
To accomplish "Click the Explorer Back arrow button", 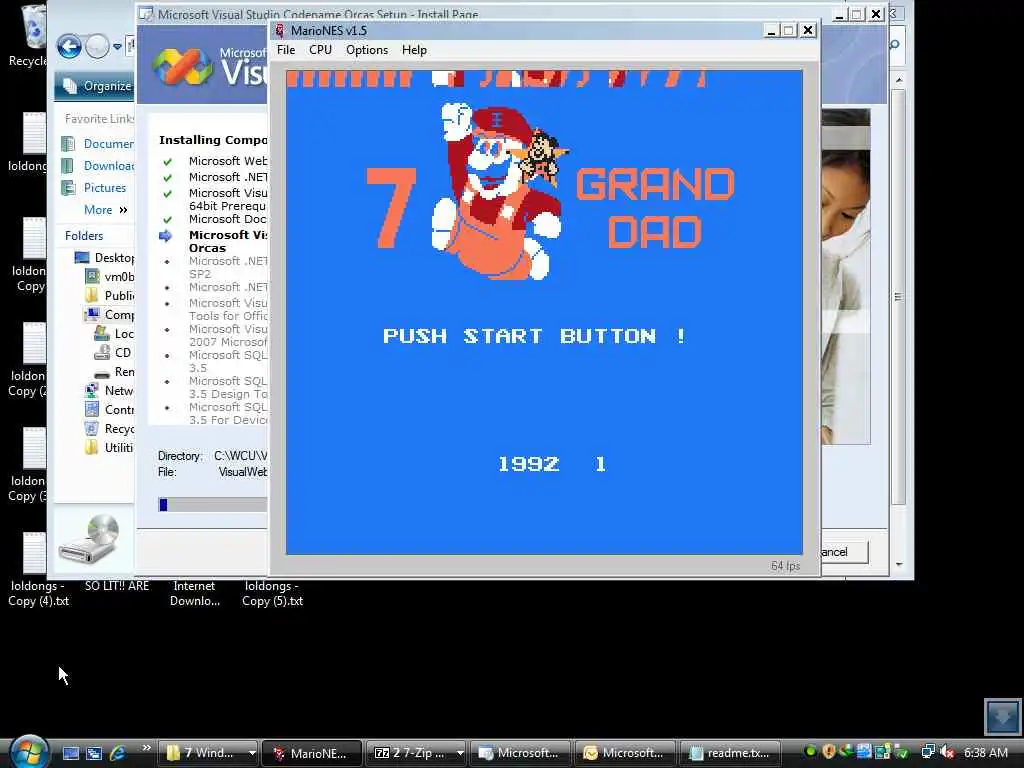I will tap(69, 46).
